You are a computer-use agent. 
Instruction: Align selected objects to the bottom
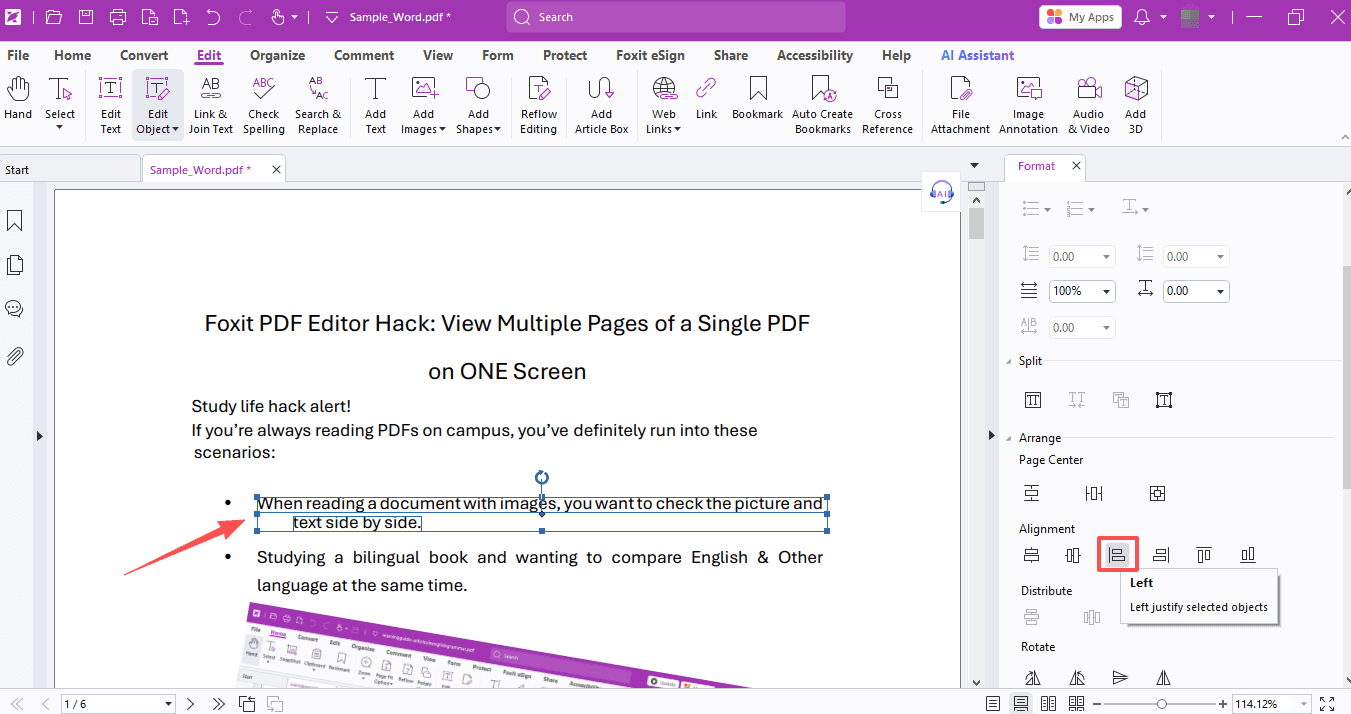[1248, 555]
